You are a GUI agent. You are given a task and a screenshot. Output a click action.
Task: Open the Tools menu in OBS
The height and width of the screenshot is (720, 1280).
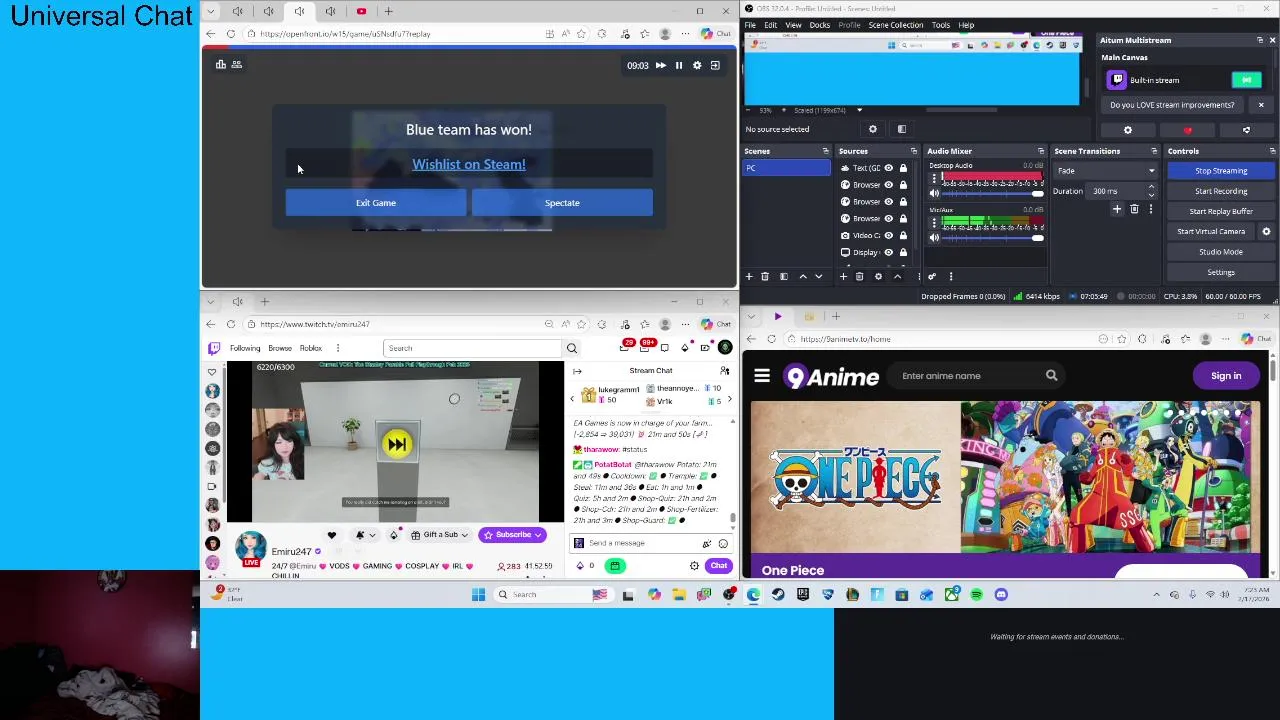(941, 25)
